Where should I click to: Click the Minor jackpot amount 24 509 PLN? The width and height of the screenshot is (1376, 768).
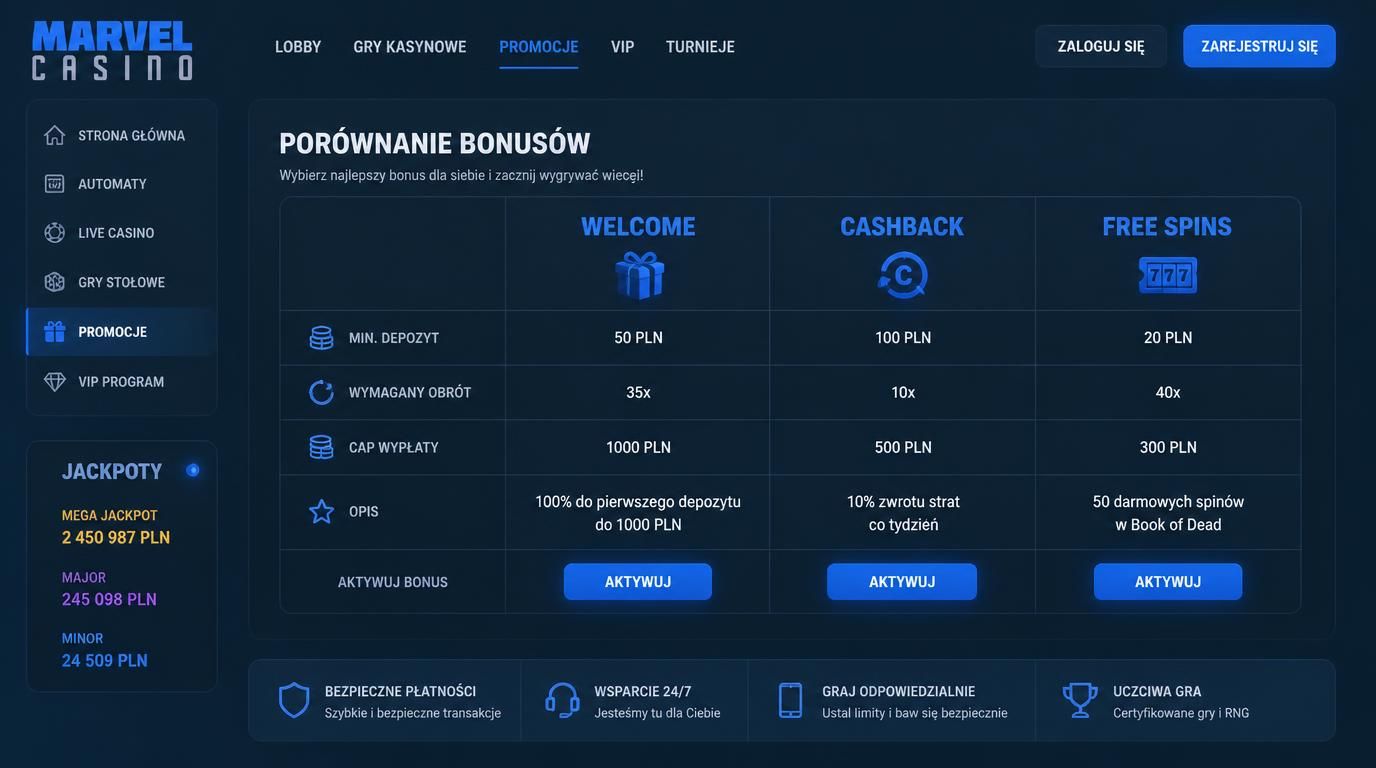click(105, 661)
